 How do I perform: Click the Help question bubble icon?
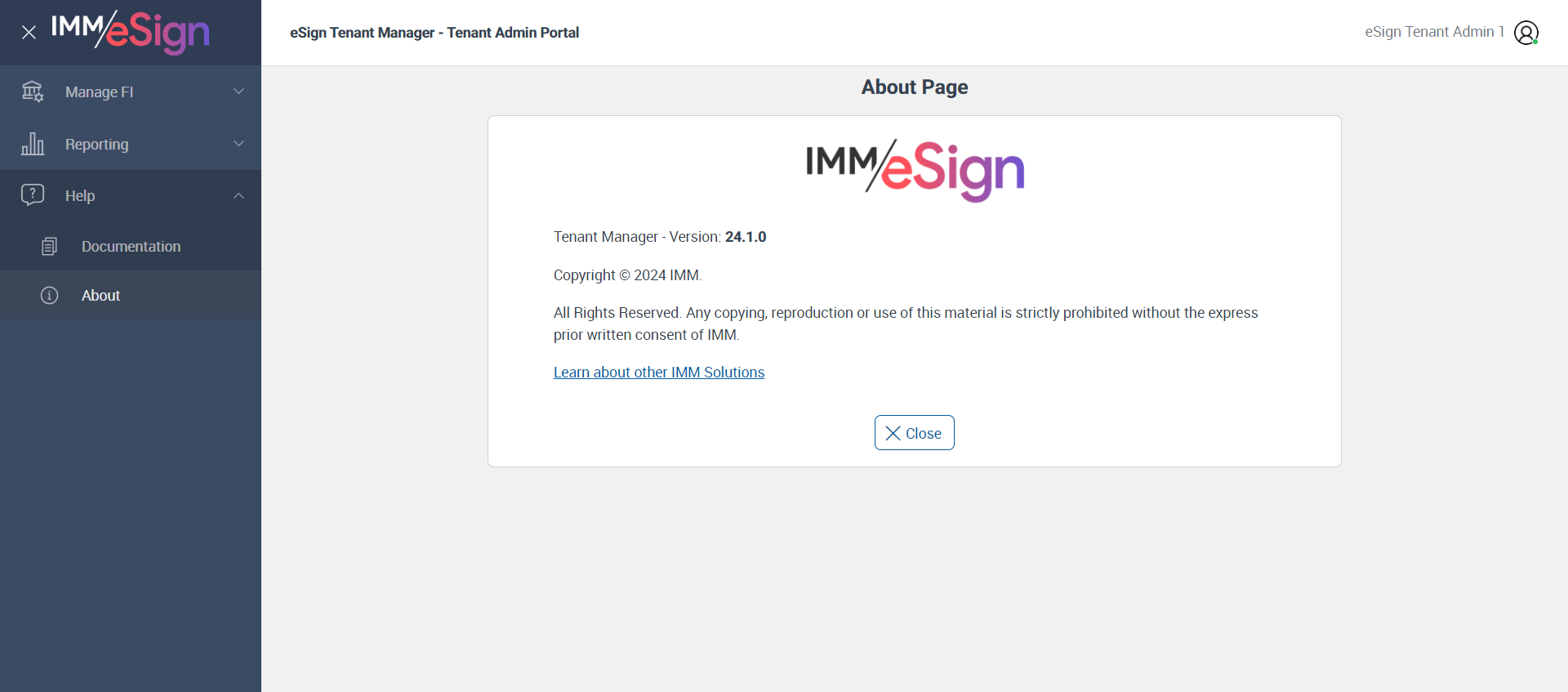33,195
